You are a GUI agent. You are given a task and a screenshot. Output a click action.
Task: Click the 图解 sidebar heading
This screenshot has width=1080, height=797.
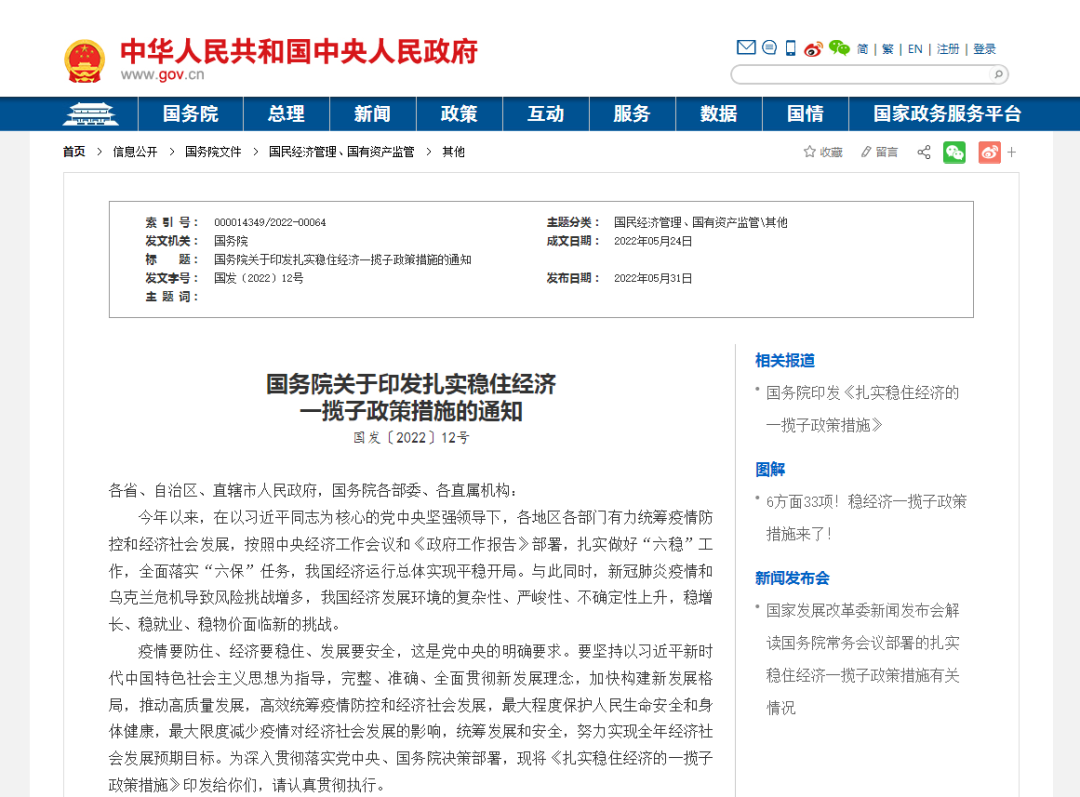pos(770,469)
